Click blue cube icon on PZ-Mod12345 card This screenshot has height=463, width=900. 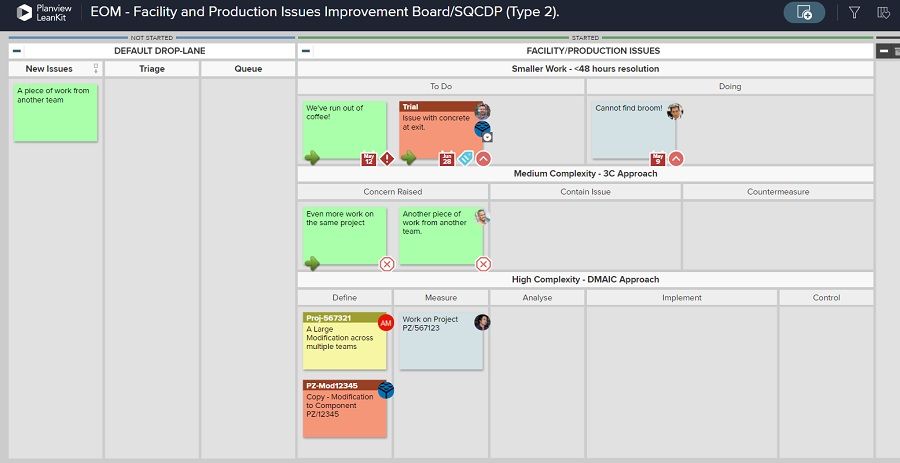tap(386, 390)
